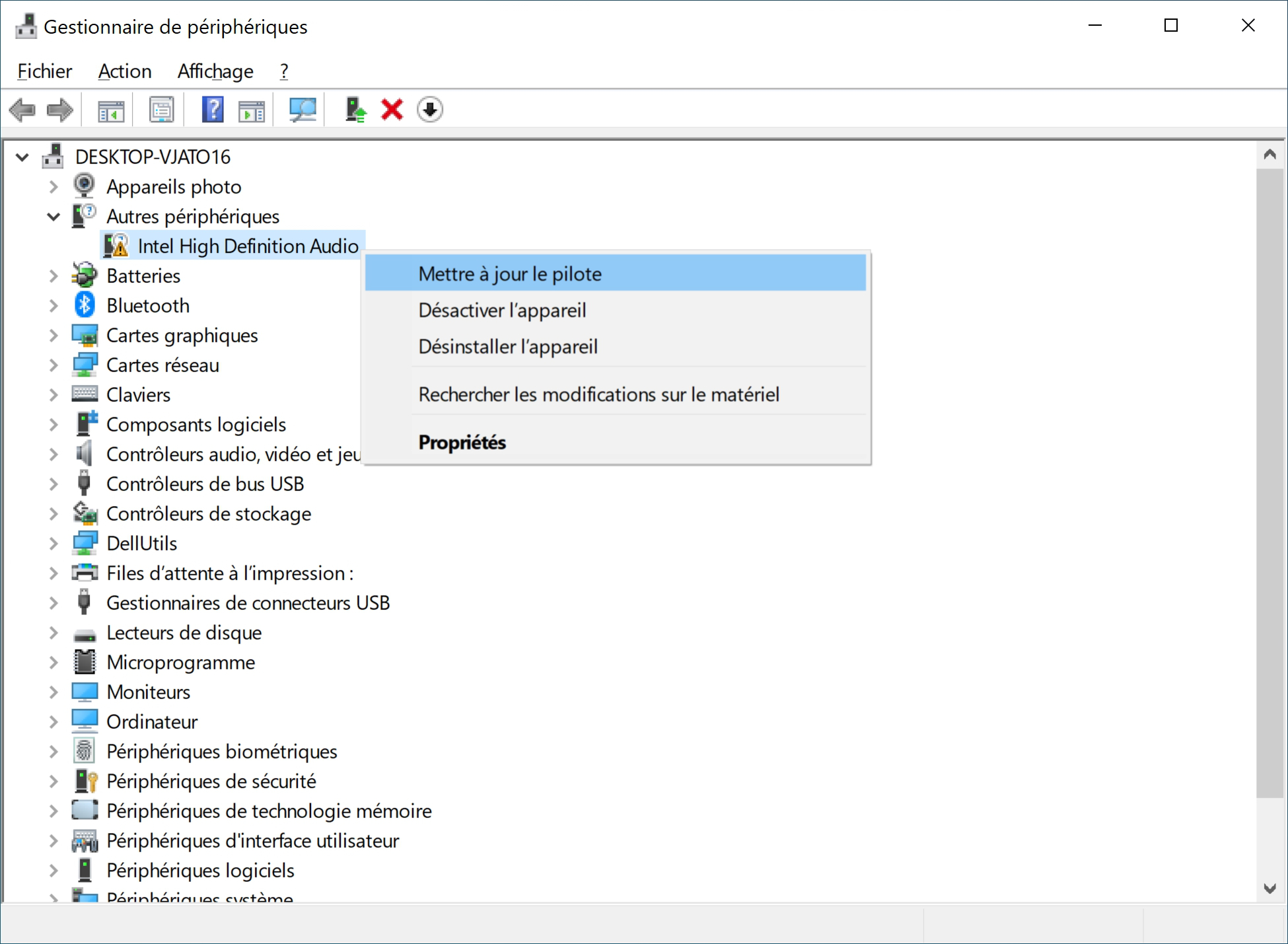Open the Properties toolbar icon
This screenshot has width=1288, height=944.
pos(162,110)
